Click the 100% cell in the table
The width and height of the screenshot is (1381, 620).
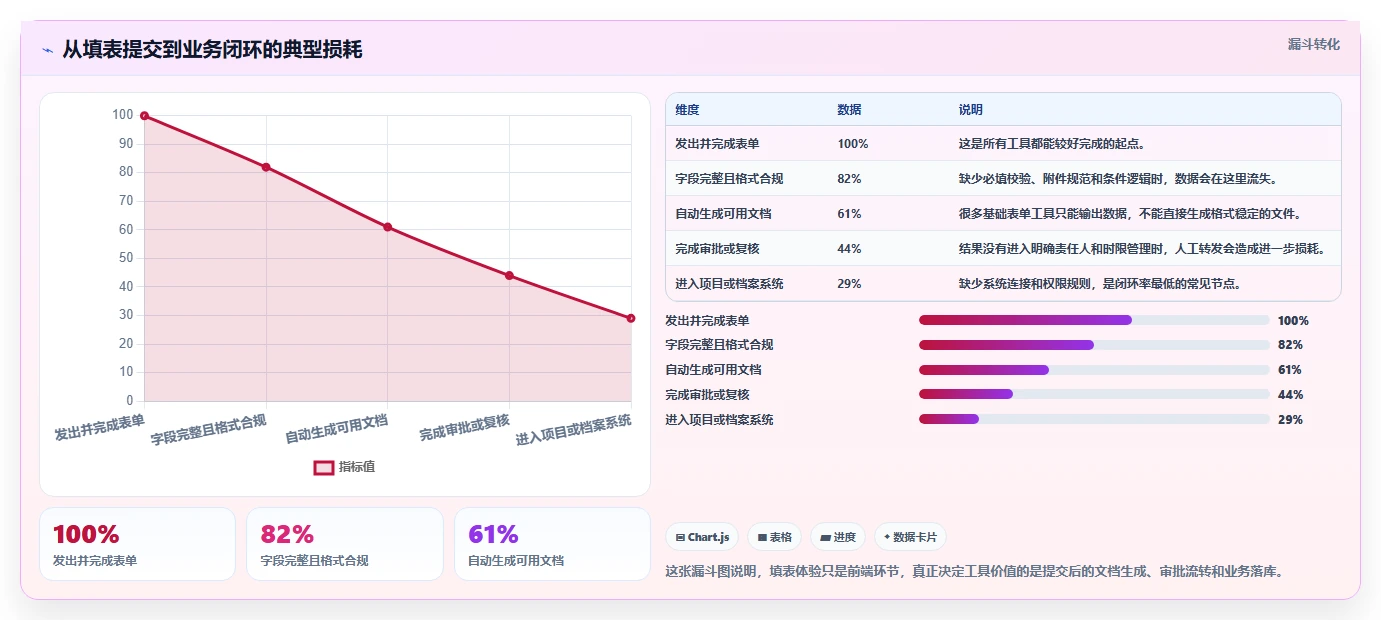(x=853, y=144)
